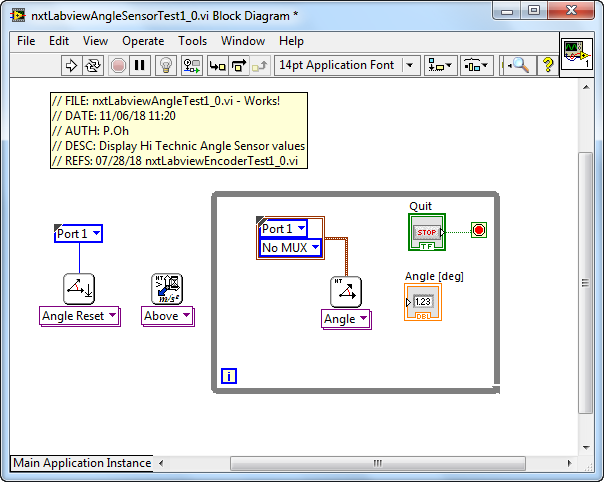Open the File menu

26,41
